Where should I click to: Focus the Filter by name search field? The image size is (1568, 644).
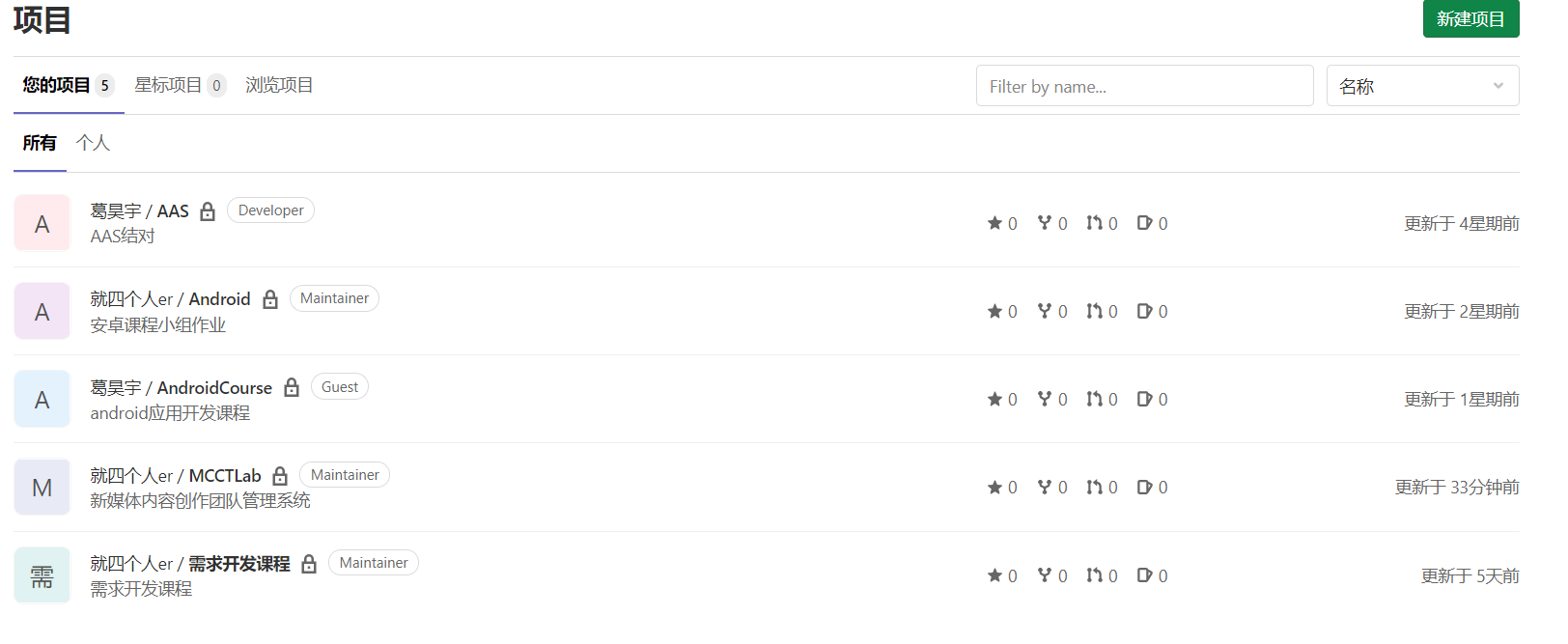coord(1144,86)
